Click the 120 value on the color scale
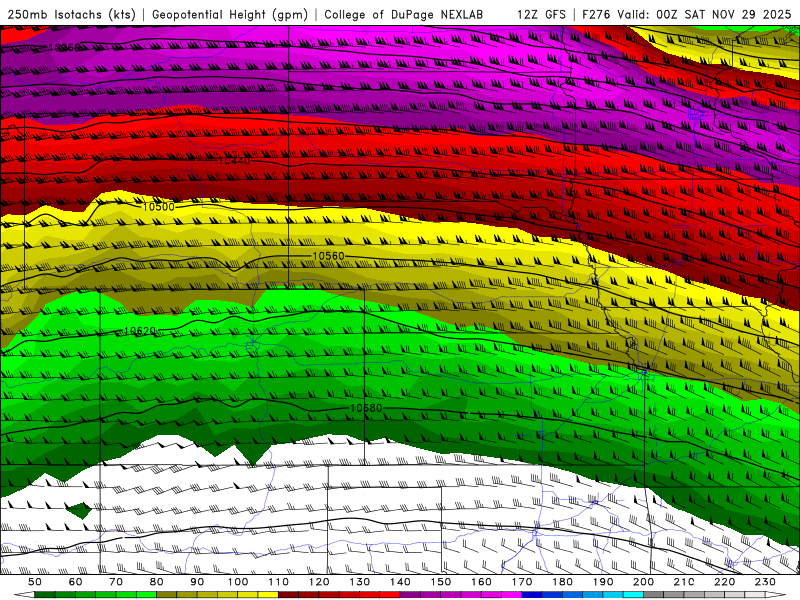The image size is (800, 600). [x=319, y=582]
